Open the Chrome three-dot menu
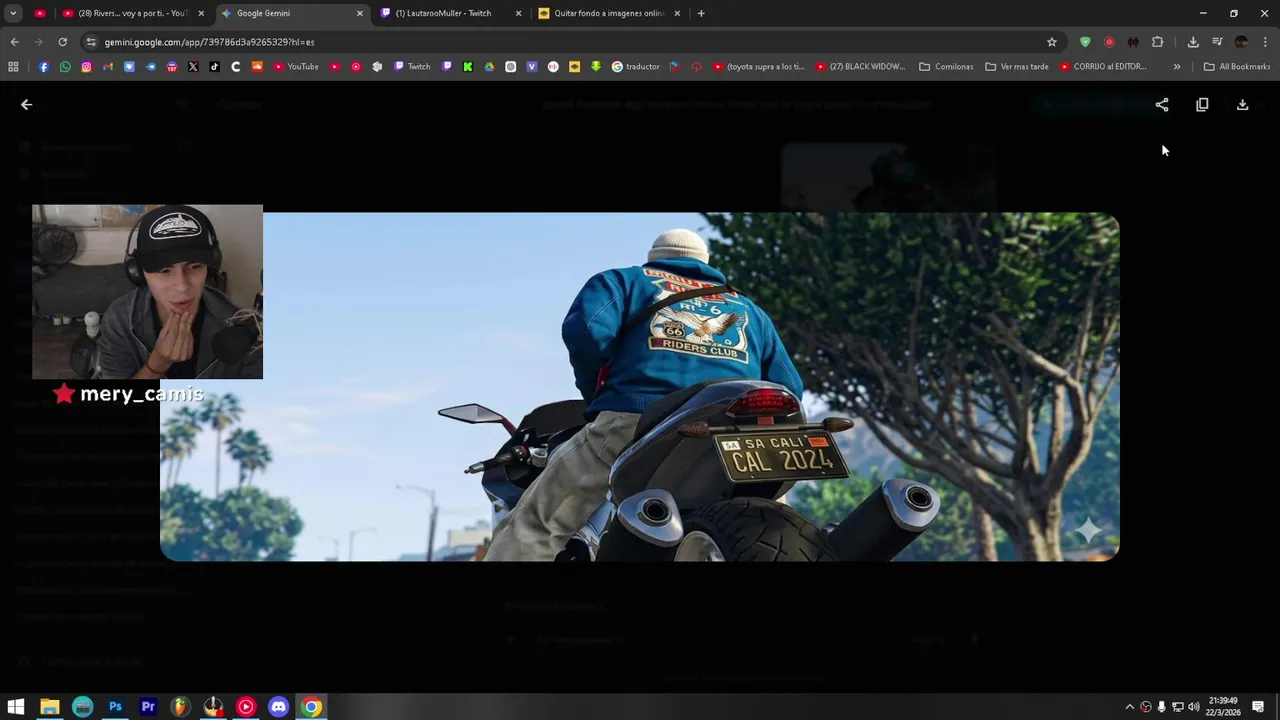Image resolution: width=1280 pixels, height=720 pixels. [x=1266, y=42]
